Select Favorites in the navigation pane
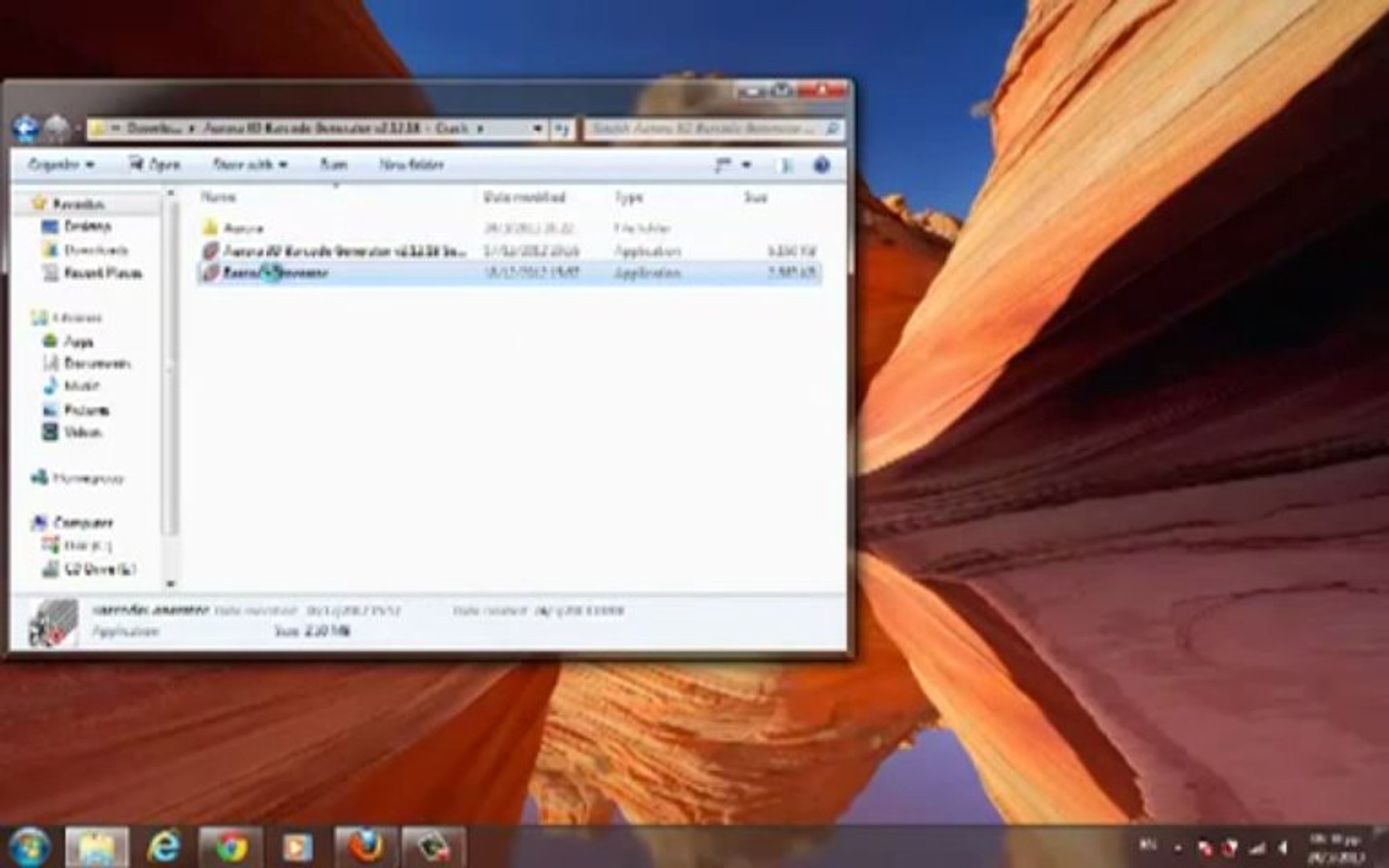Image resolution: width=1389 pixels, height=868 pixels. click(x=78, y=204)
